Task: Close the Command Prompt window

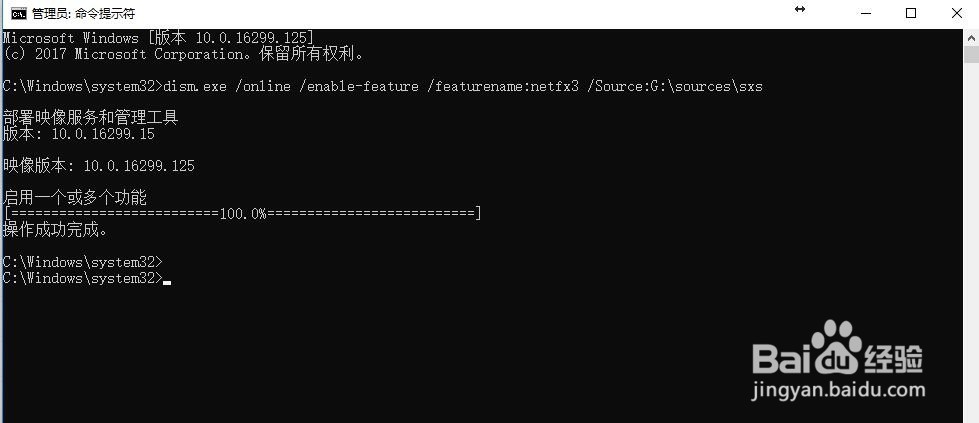Action: tap(956, 13)
